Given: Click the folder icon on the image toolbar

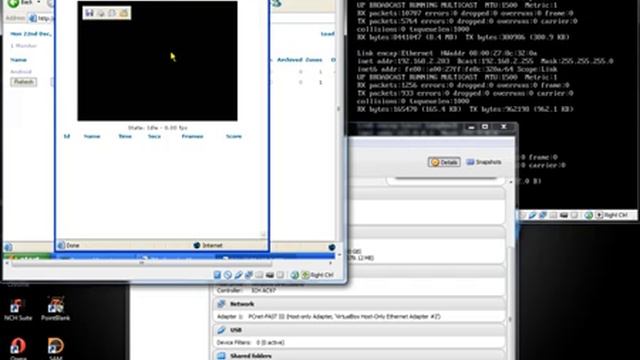Looking at the screenshot, I should click(x=123, y=13).
